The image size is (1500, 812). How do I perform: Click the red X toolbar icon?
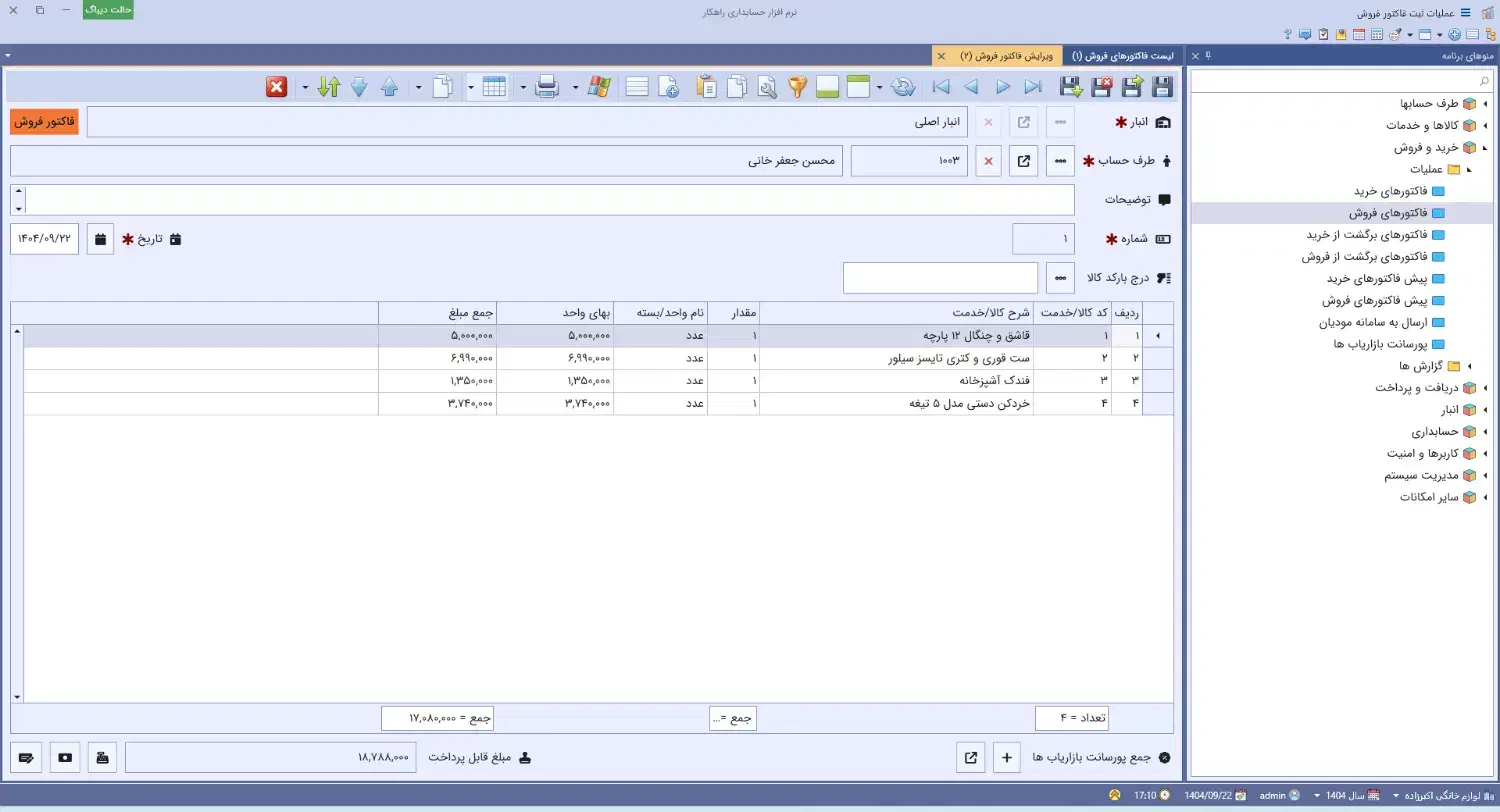(276, 87)
